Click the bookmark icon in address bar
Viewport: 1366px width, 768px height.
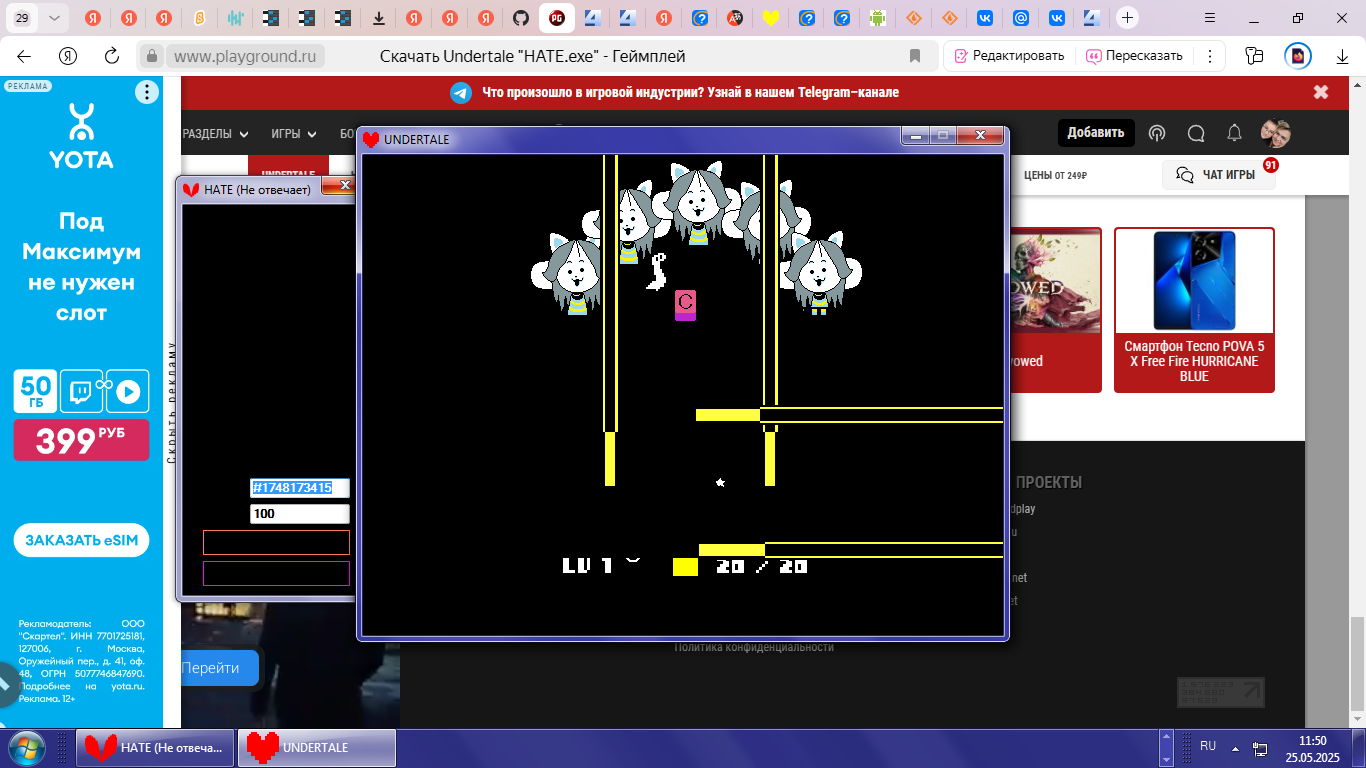tap(914, 56)
